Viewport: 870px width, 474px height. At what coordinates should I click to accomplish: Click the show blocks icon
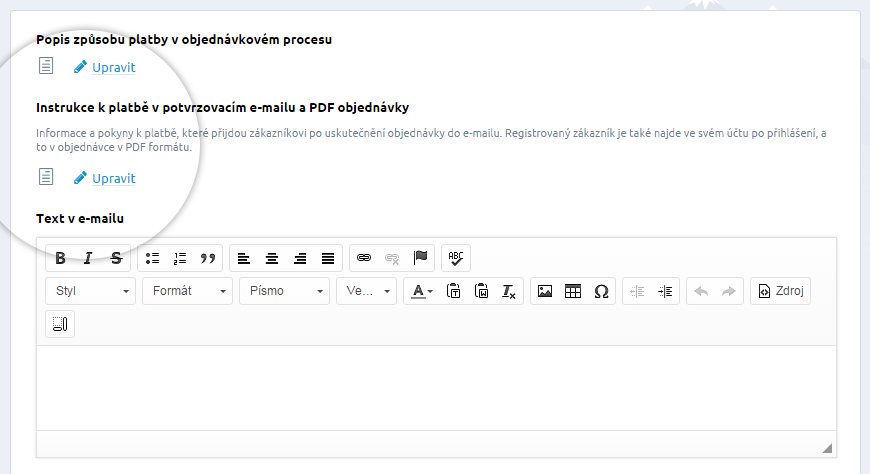(x=60, y=324)
